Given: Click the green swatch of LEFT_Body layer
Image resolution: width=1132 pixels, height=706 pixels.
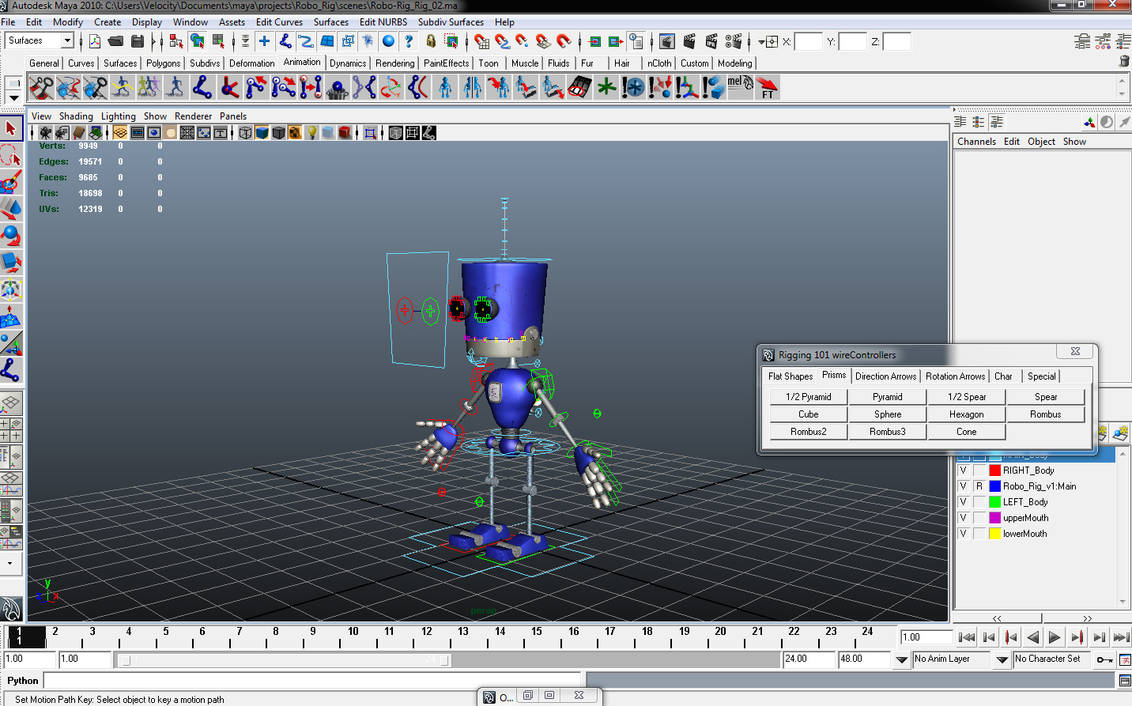Looking at the screenshot, I should click(995, 502).
